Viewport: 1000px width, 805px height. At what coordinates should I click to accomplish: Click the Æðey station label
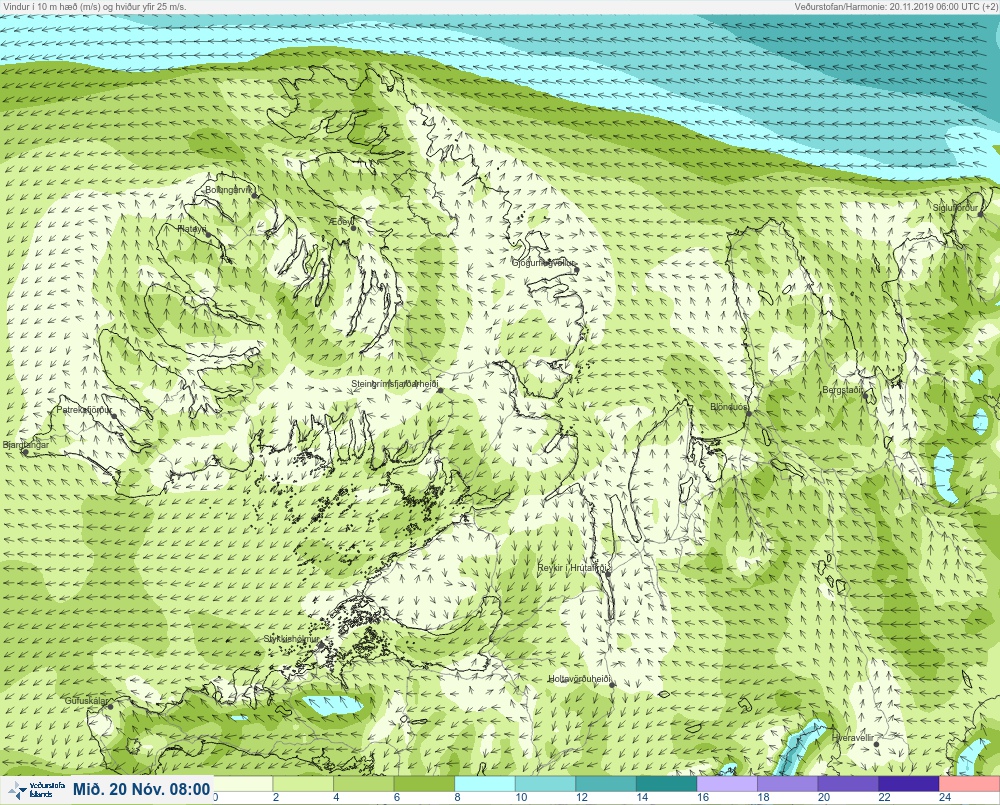[341, 221]
